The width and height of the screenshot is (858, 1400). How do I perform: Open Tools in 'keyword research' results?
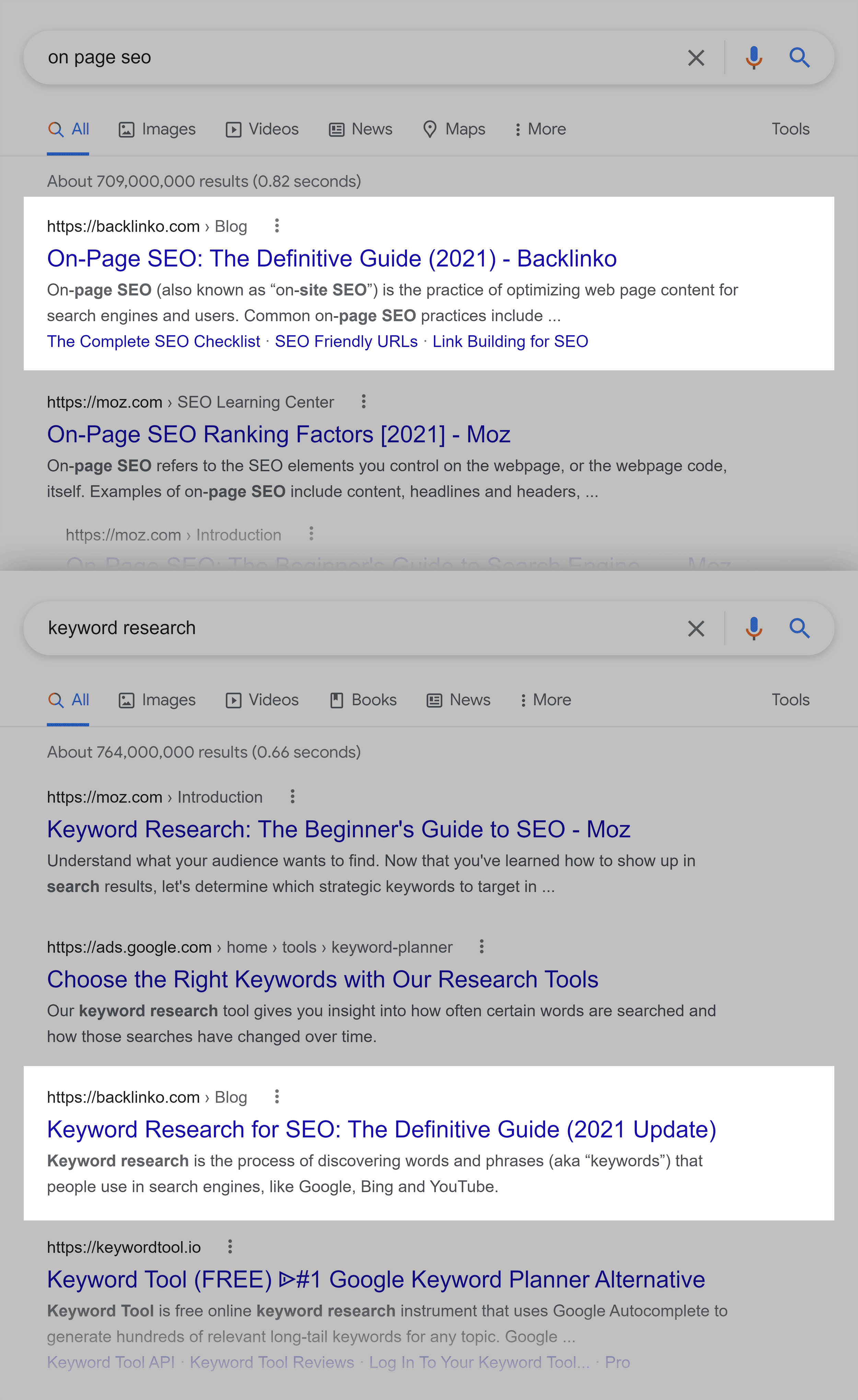pyautogui.click(x=790, y=699)
